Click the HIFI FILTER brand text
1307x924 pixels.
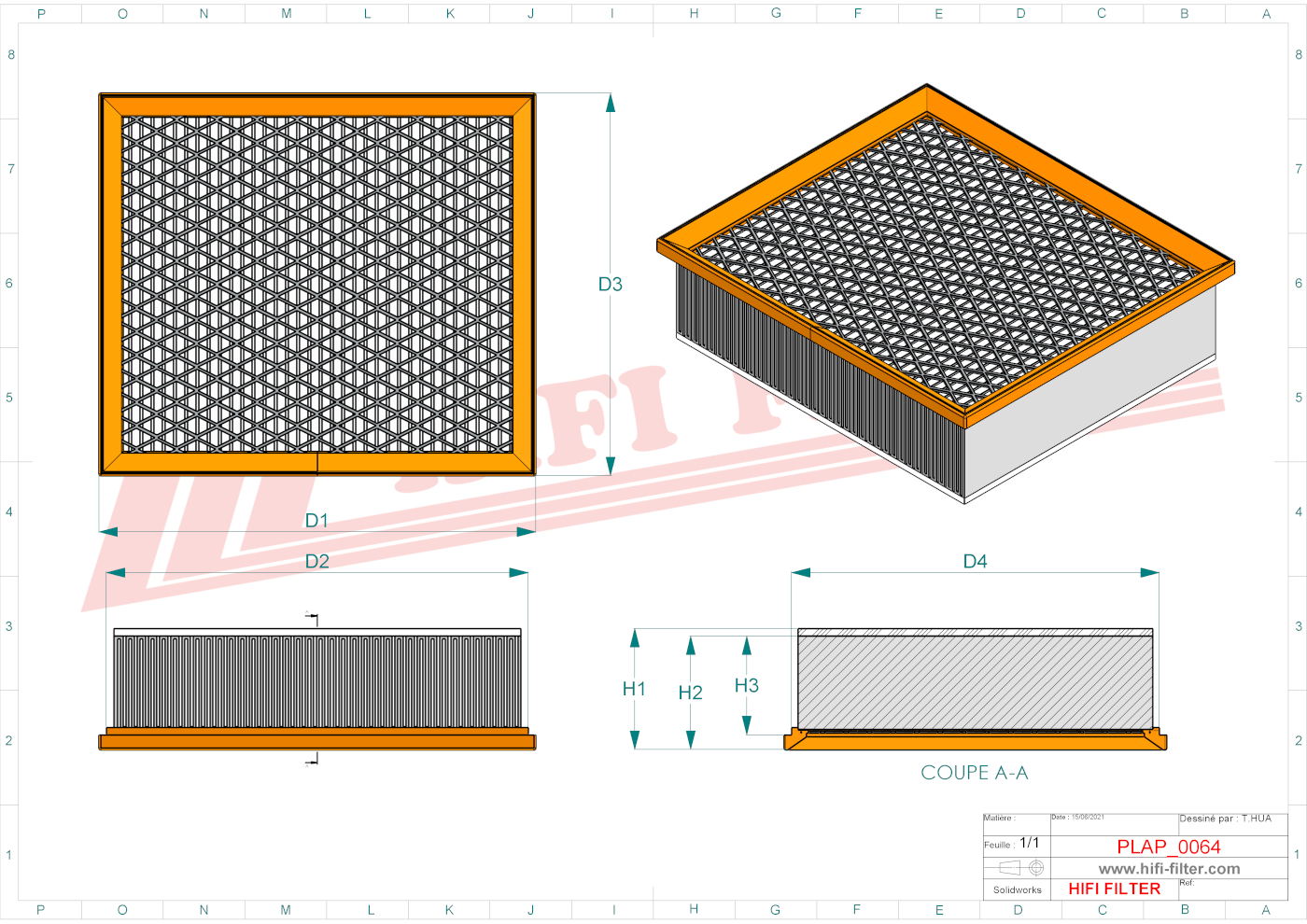click(x=1114, y=889)
